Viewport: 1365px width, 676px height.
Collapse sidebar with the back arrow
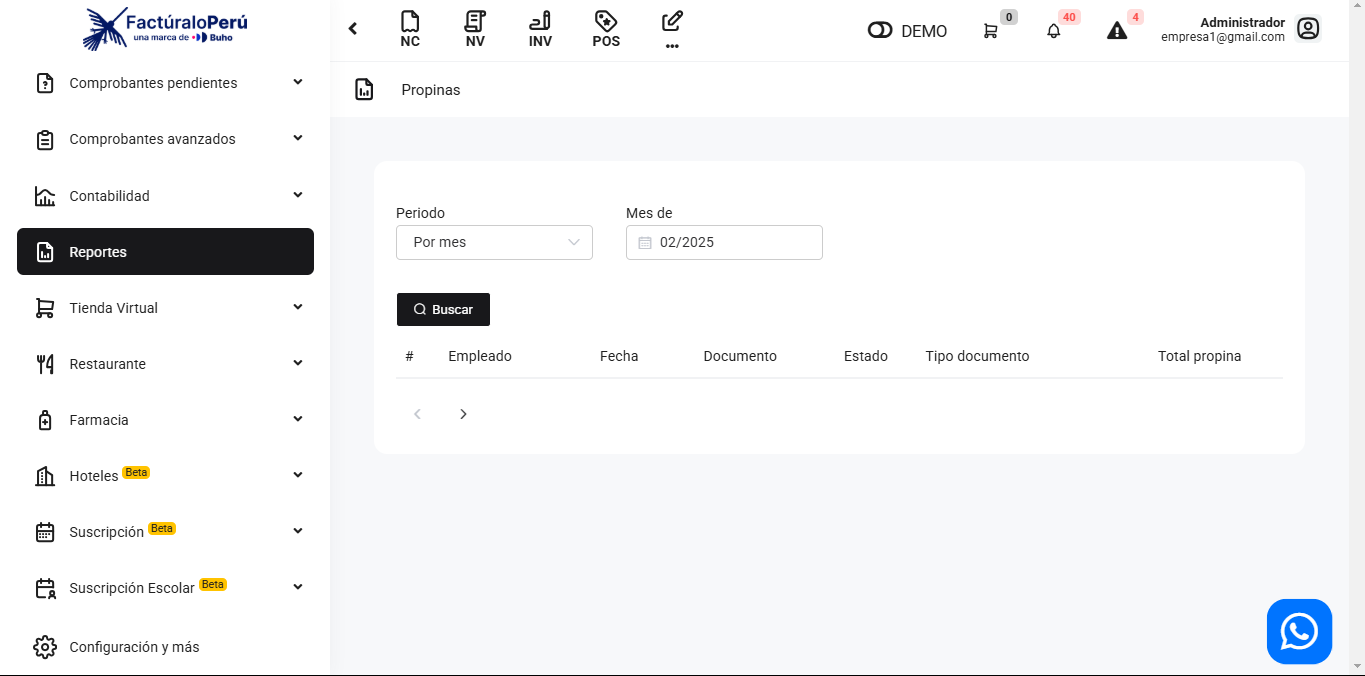(x=353, y=29)
